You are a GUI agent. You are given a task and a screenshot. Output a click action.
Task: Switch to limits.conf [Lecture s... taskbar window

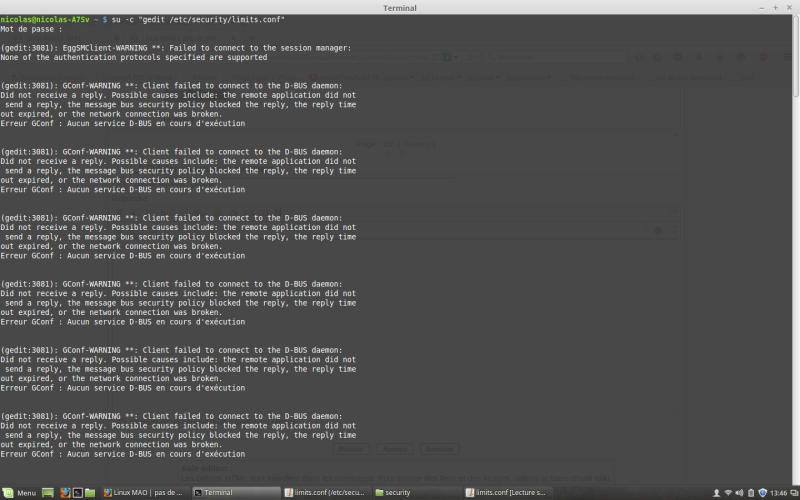click(508, 493)
